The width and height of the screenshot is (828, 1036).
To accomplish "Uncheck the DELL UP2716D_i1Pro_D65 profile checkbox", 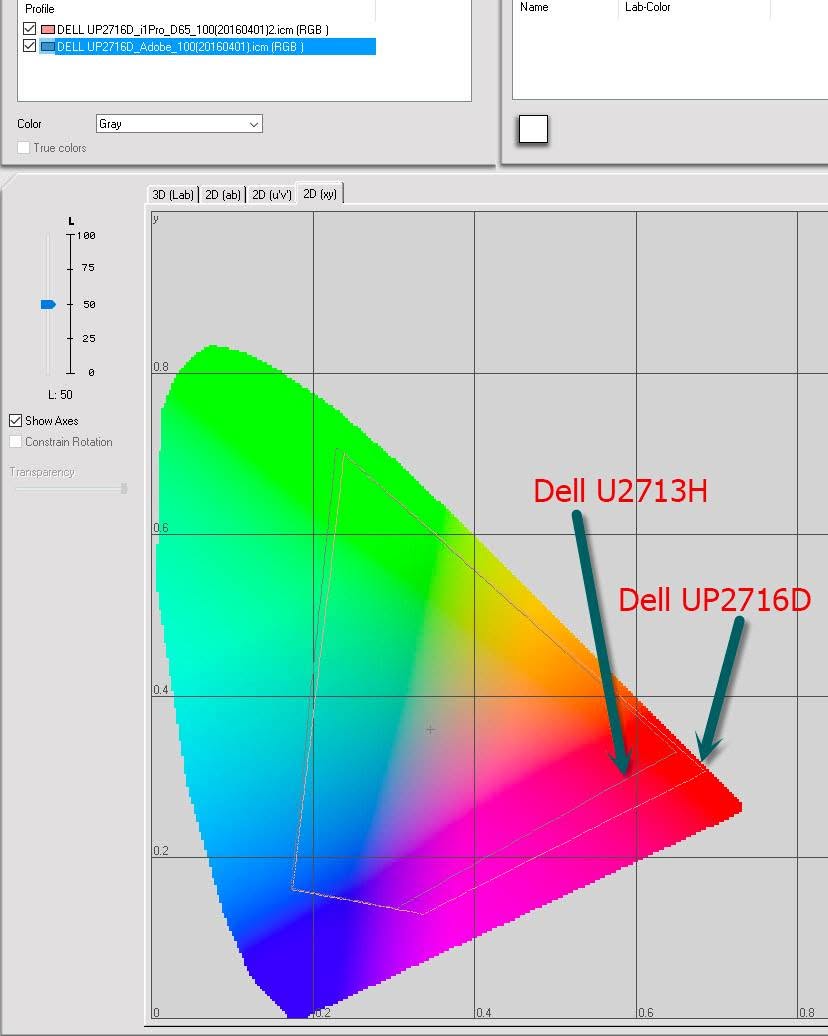I will pyautogui.click(x=29, y=28).
